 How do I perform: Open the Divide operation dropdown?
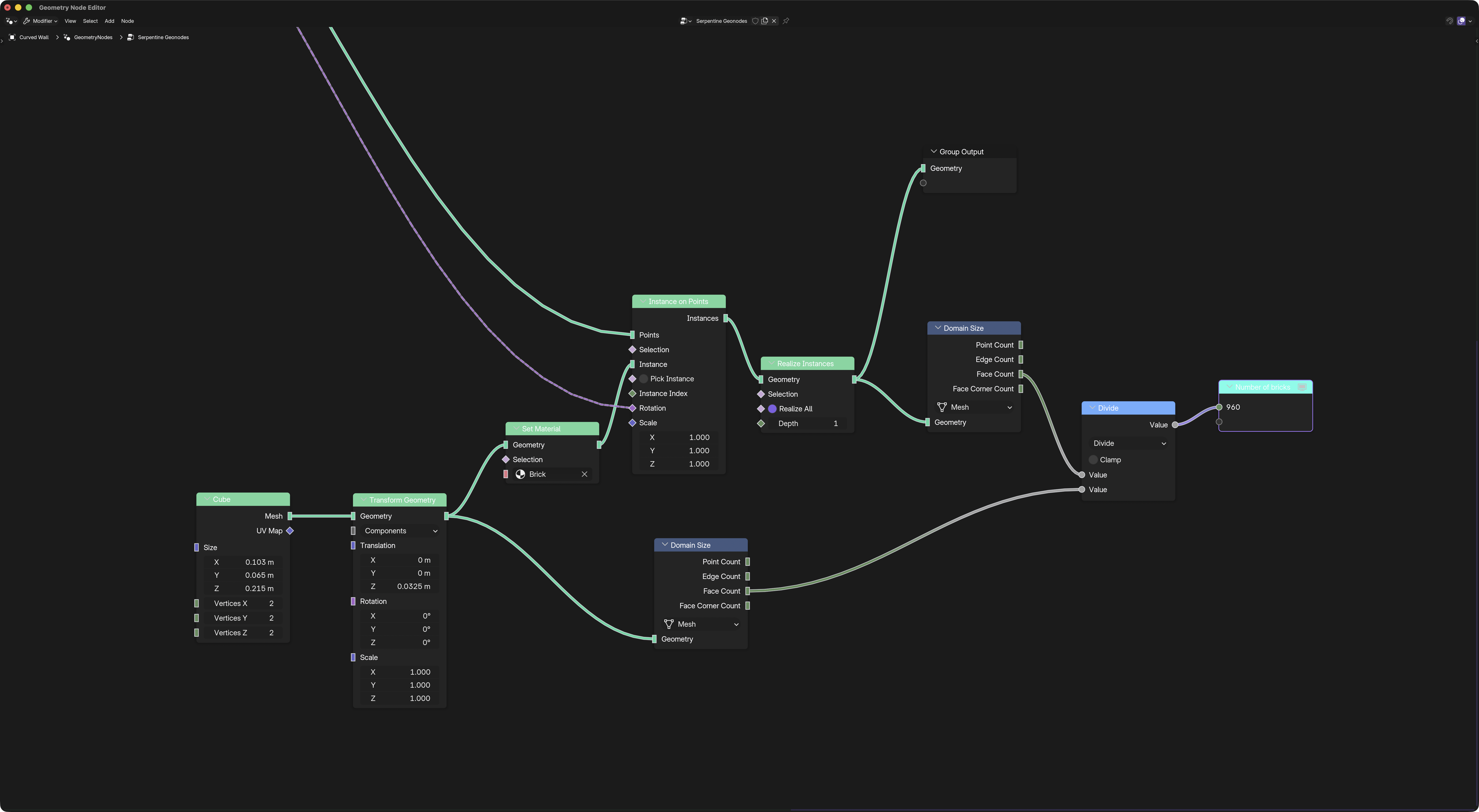click(x=1128, y=443)
